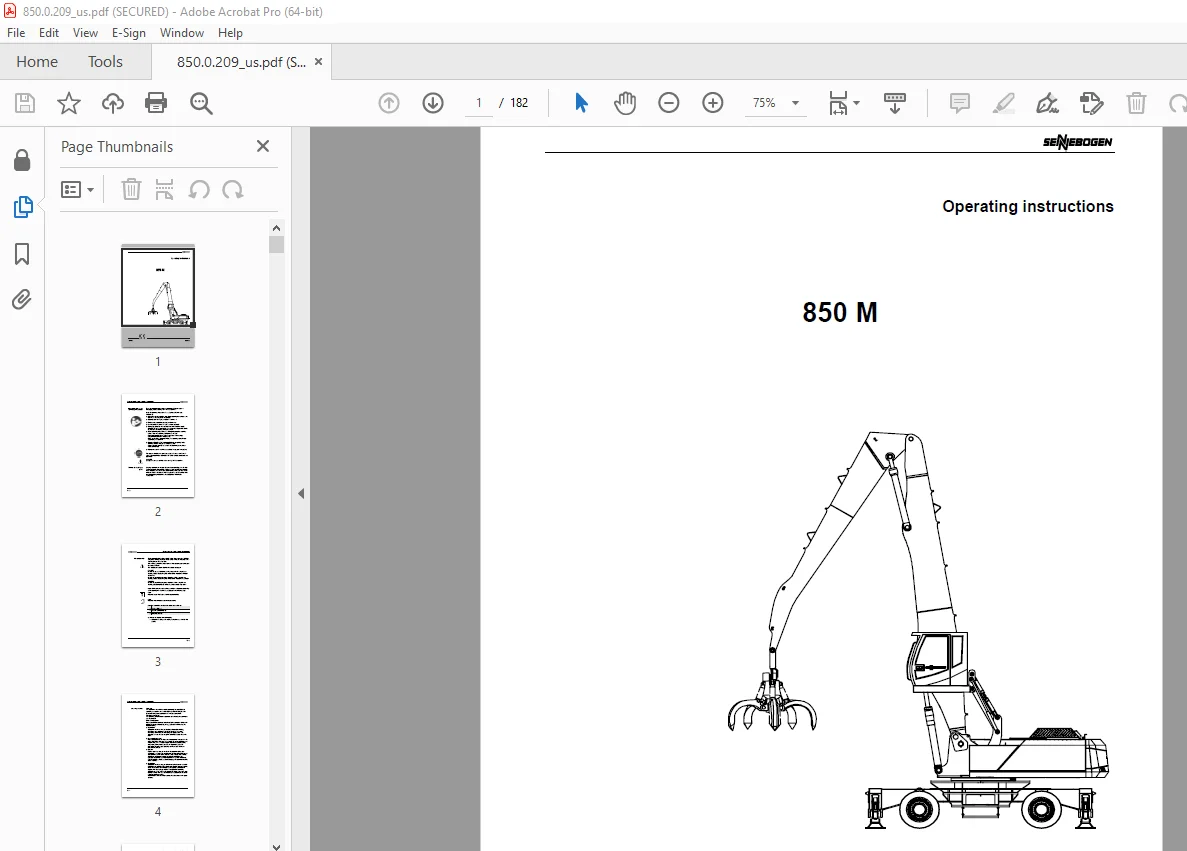Add a sticky note comment
This screenshot has height=851, width=1187.
point(960,103)
